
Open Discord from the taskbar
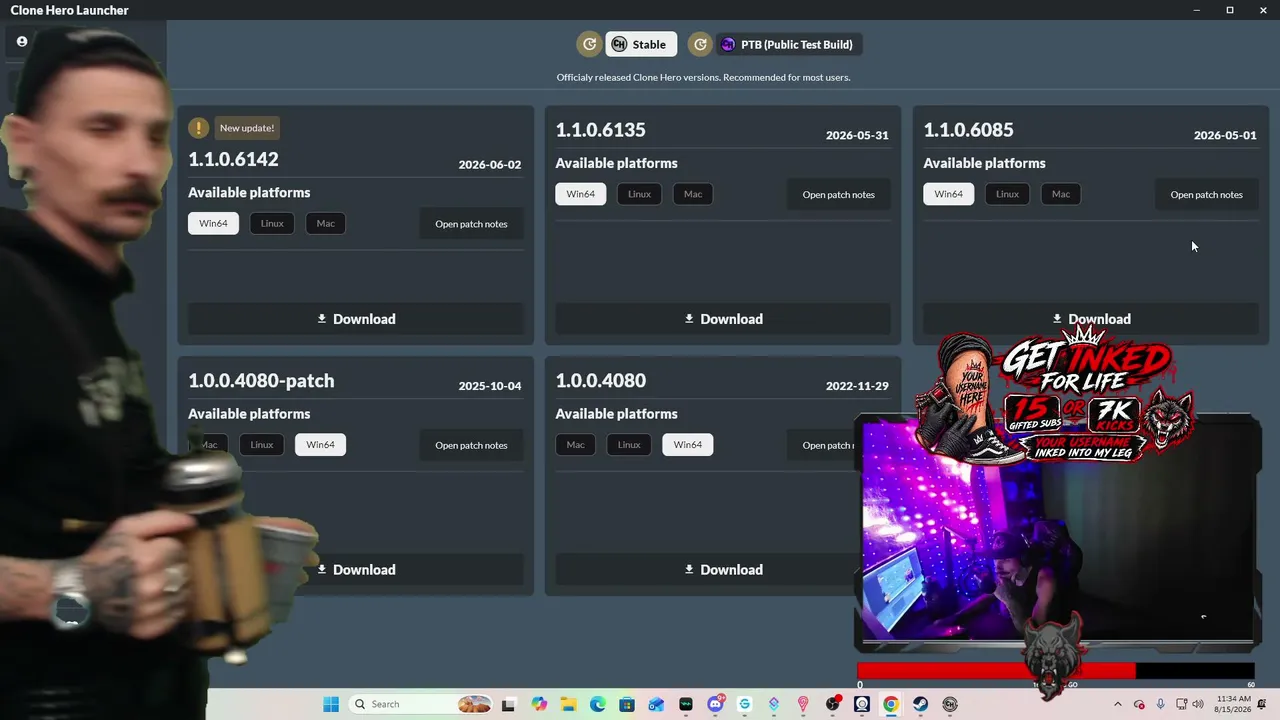tap(715, 704)
